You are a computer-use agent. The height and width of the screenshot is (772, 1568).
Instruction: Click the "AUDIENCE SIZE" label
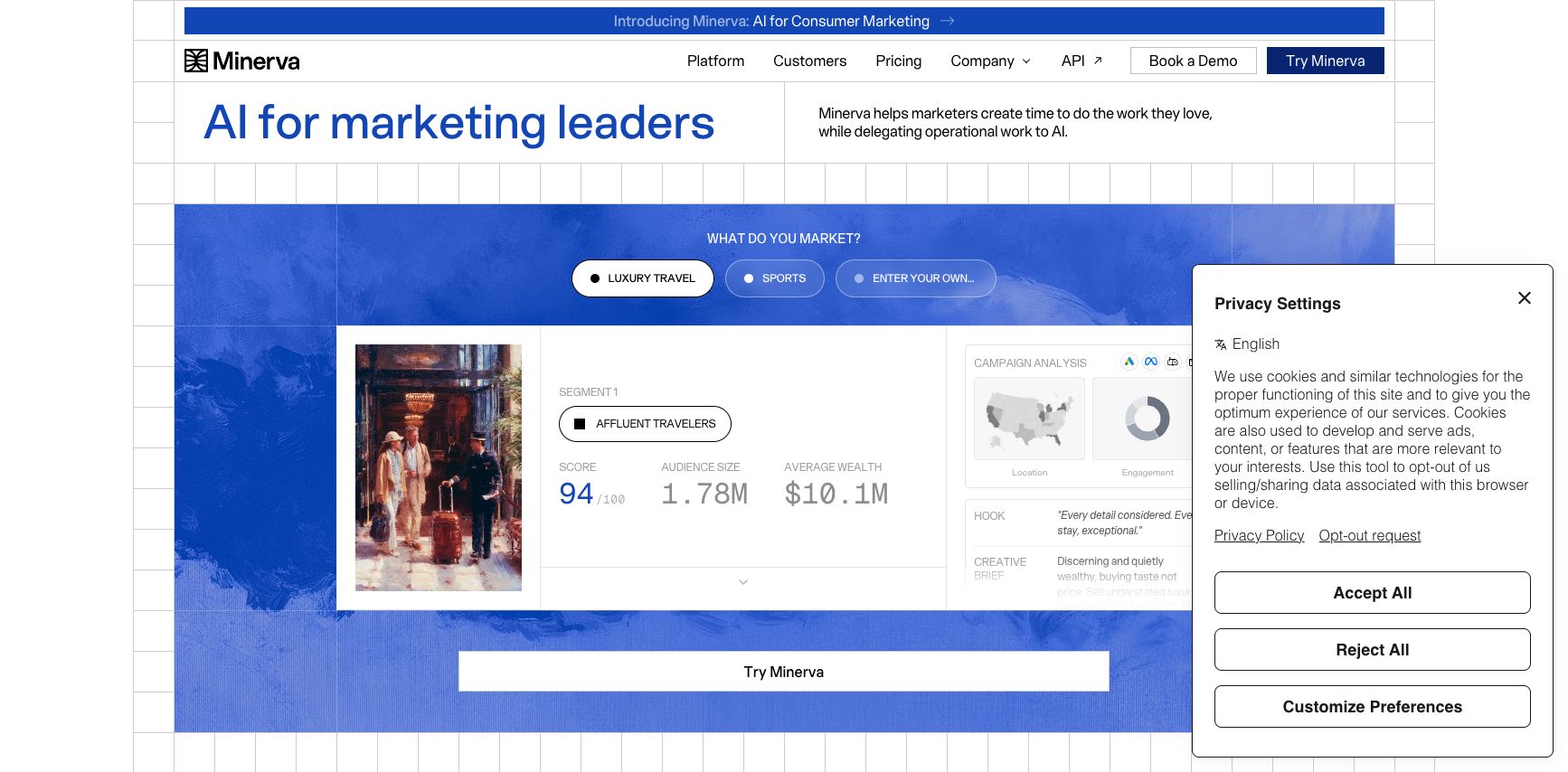[x=700, y=467]
